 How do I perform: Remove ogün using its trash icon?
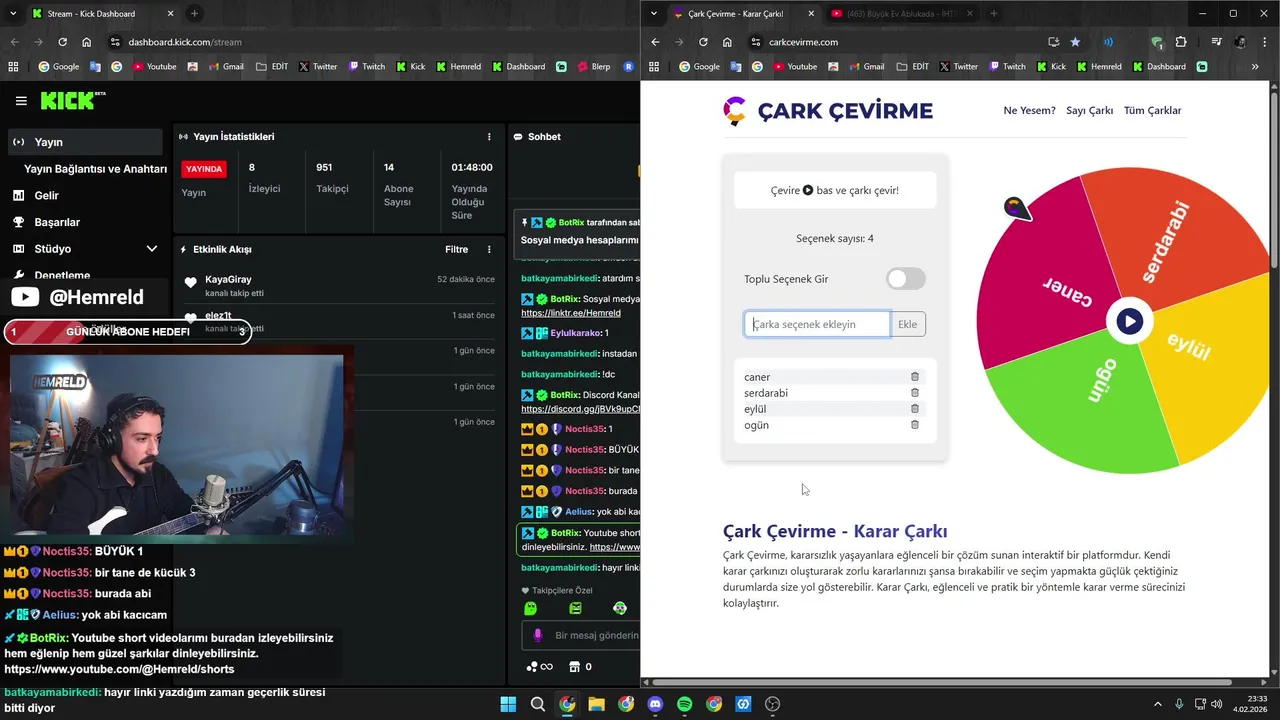pos(914,425)
